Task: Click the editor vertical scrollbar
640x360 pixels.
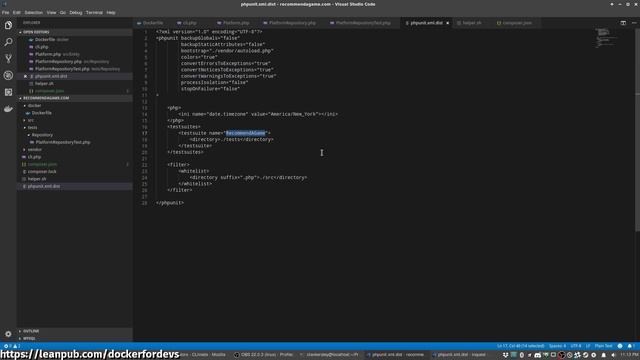Action: tap(637, 131)
